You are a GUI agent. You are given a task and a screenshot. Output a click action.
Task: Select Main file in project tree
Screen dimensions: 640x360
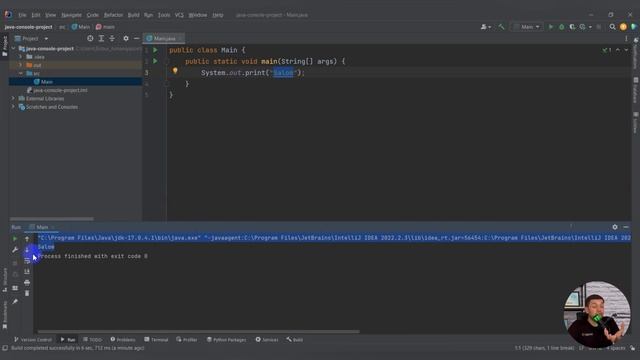tap(76, 82)
